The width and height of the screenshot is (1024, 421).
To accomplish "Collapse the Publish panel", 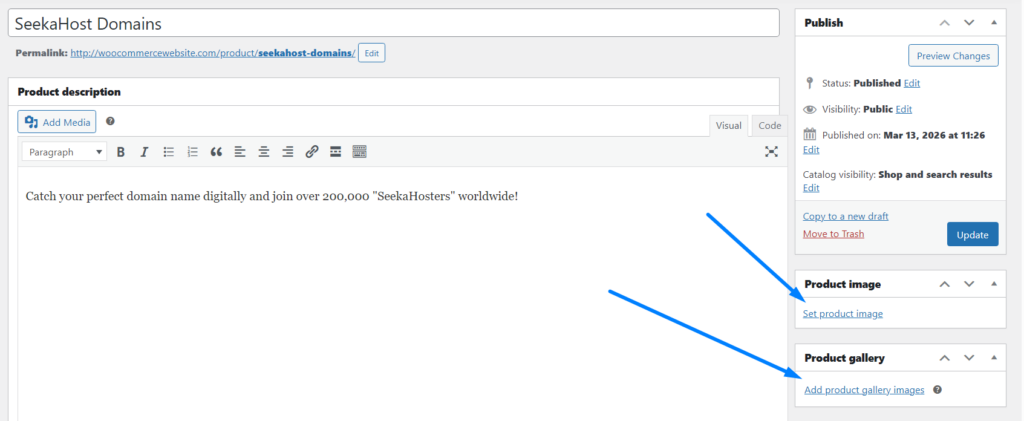I will click(x=994, y=23).
